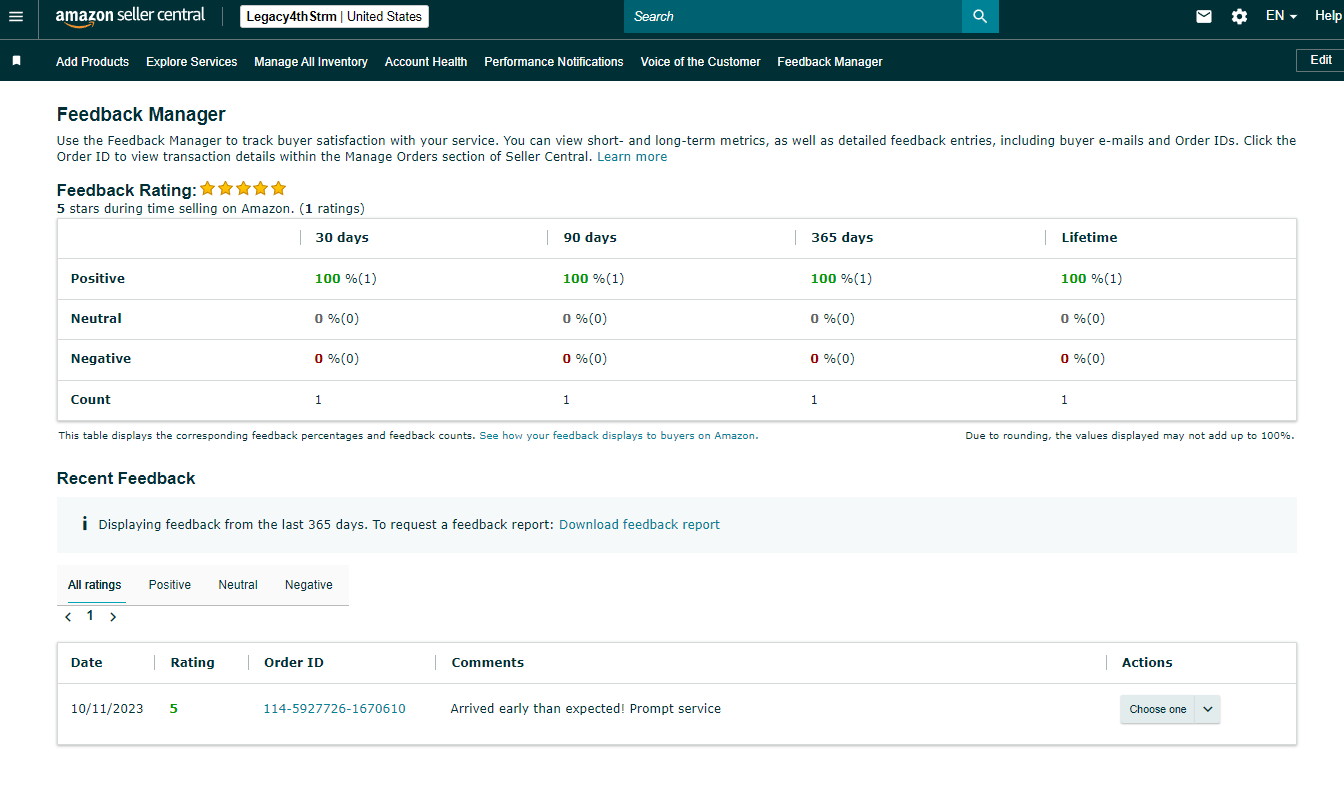Click the Actions column header
The image size is (1344, 788).
1147,662
